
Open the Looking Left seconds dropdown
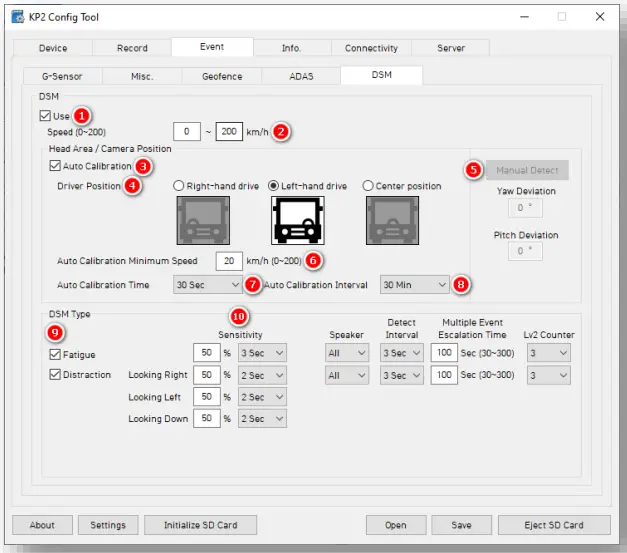tap(262, 397)
